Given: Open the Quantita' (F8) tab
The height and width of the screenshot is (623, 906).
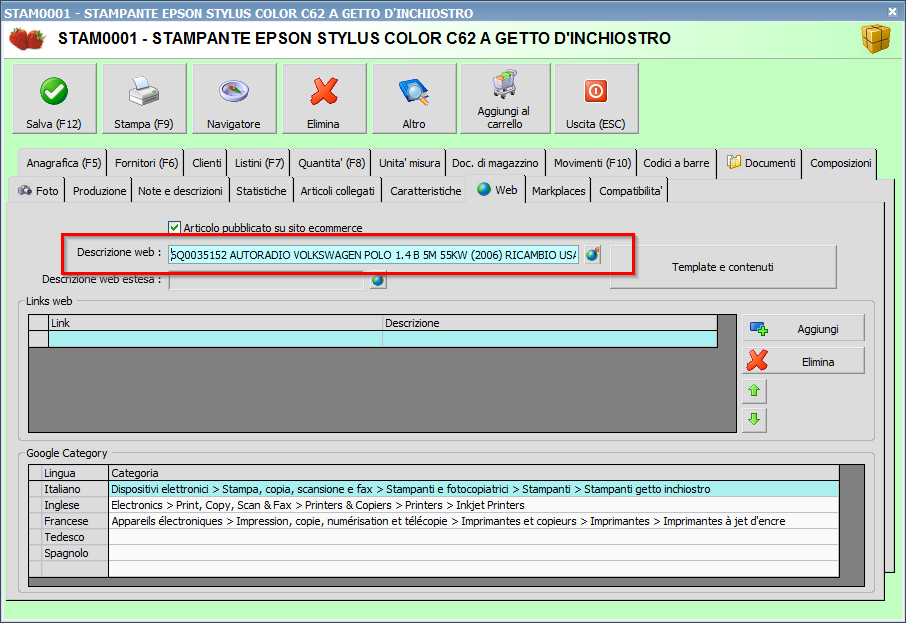Looking at the screenshot, I should (332, 164).
